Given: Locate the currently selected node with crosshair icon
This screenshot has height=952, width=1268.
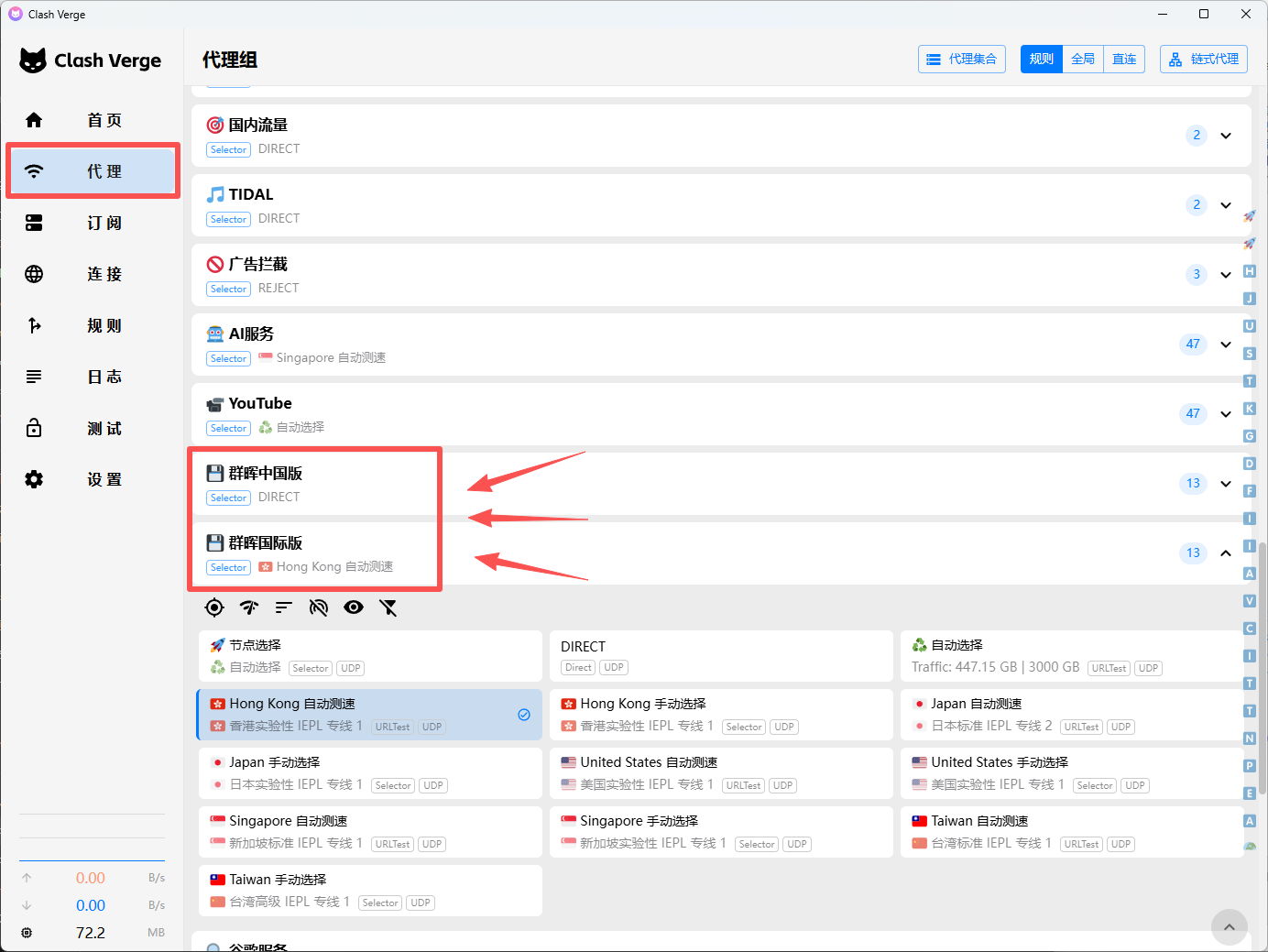Looking at the screenshot, I should [214, 607].
